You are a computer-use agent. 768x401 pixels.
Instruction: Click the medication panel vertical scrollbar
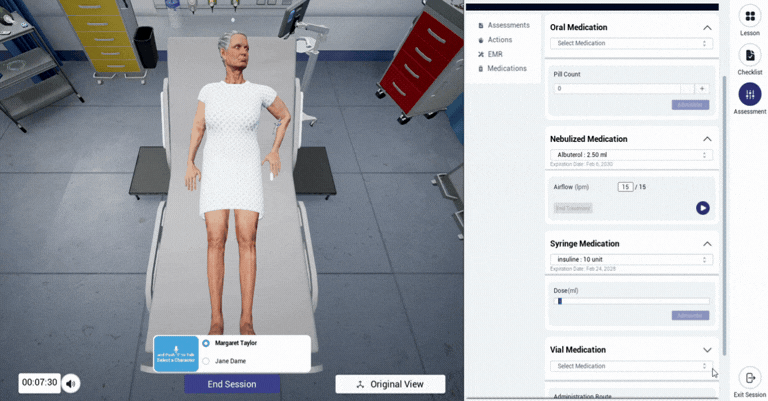[724, 215]
